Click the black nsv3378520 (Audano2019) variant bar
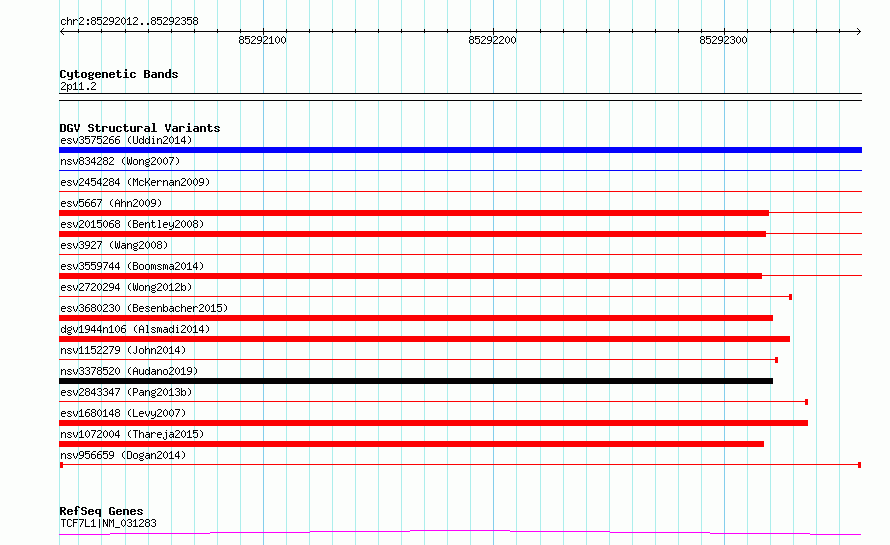This screenshot has height=545, width=890. (x=416, y=381)
